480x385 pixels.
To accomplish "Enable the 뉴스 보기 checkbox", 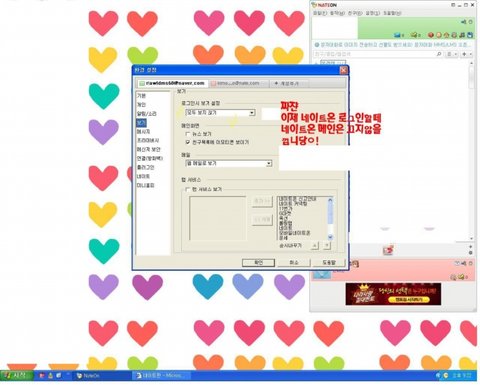I will coord(188,134).
